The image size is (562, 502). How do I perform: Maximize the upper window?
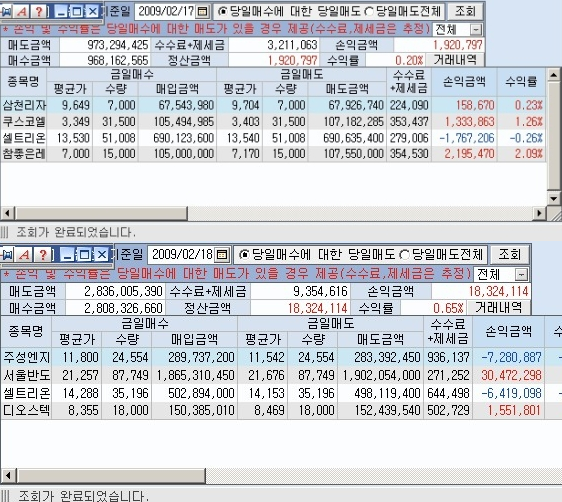77,12
